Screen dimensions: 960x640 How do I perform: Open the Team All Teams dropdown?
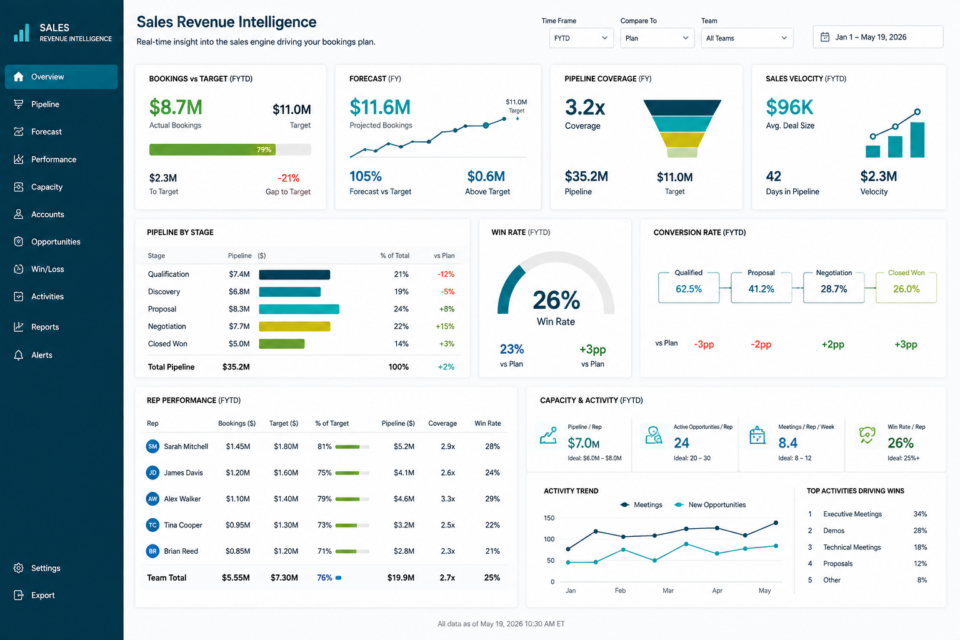[747, 38]
